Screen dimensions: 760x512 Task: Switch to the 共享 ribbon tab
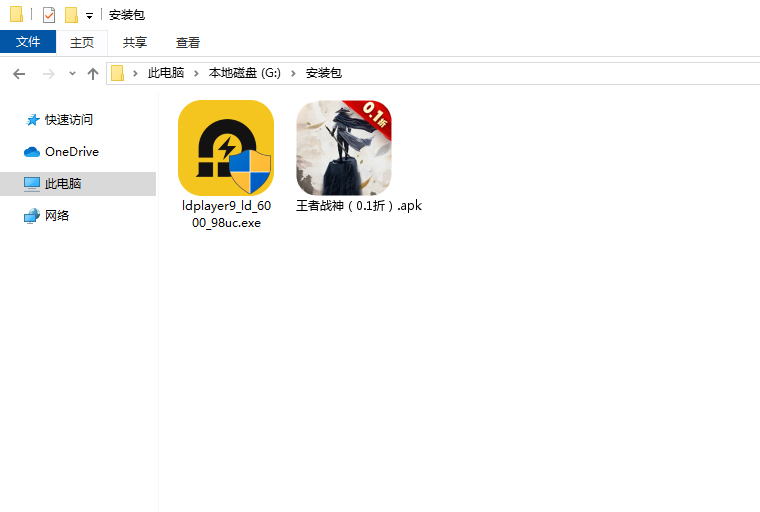coord(135,42)
